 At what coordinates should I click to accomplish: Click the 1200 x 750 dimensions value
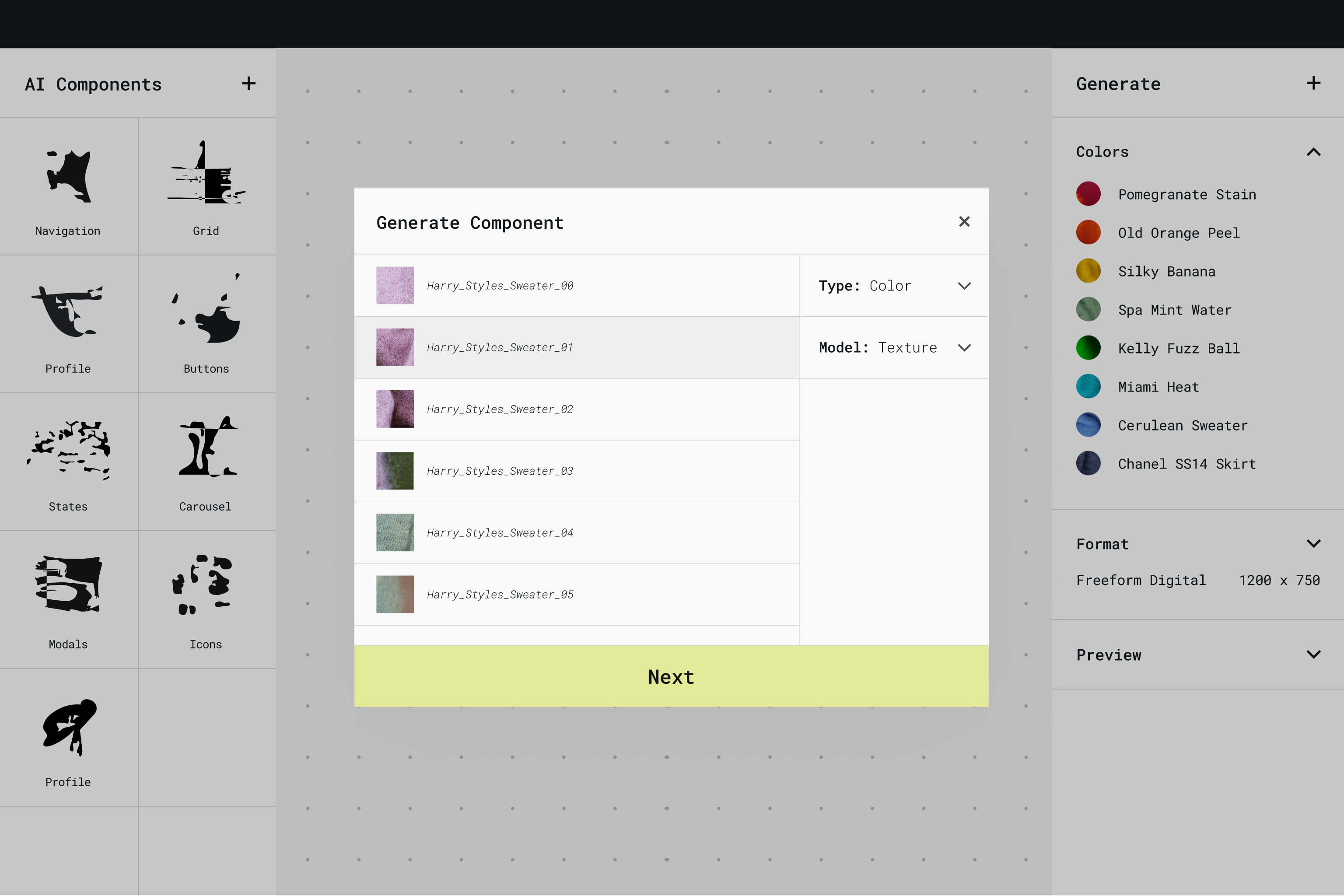pyautogui.click(x=1279, y=581)
